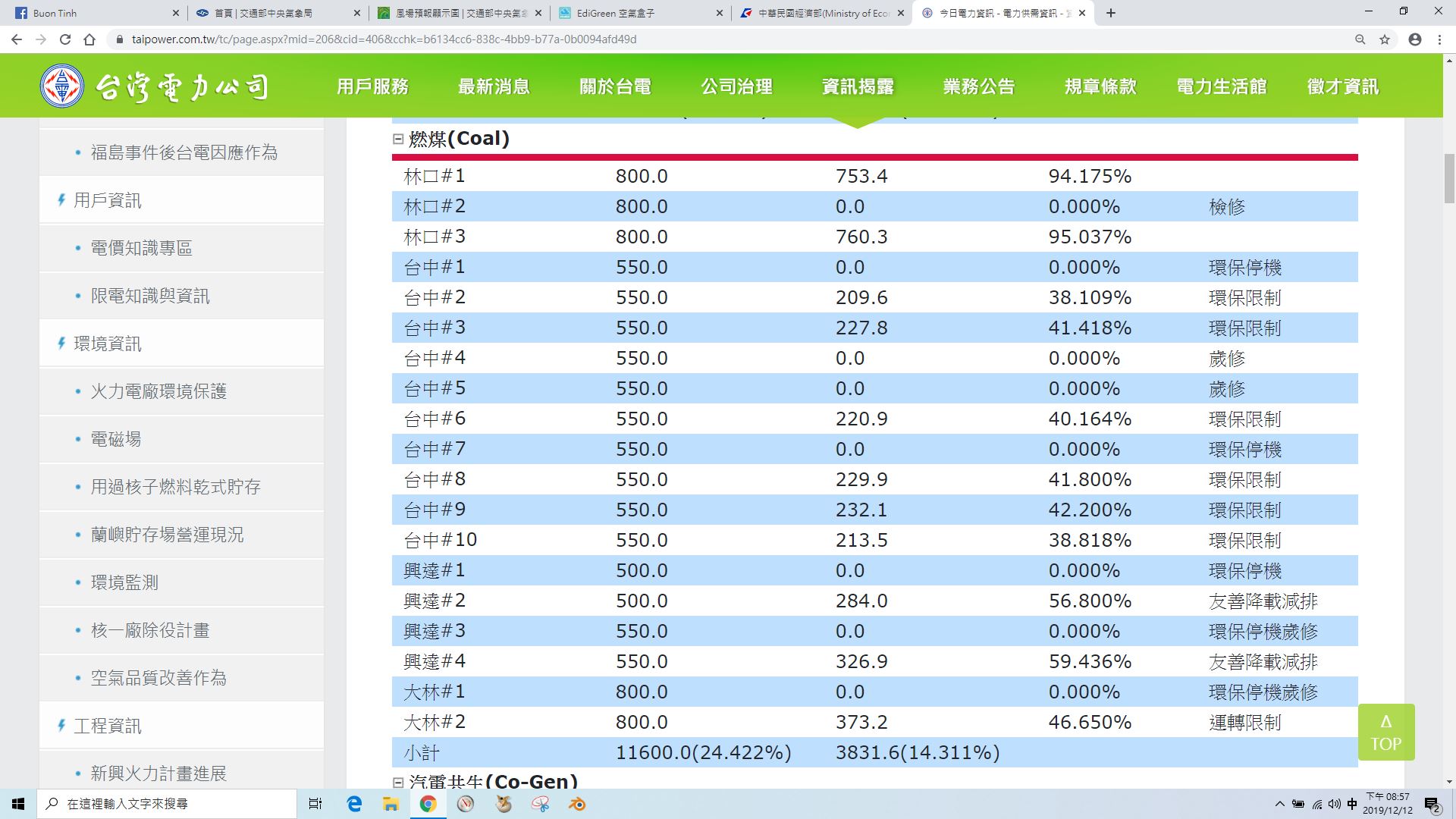Reload the page with the refresh icon

(x=65, y=39)
